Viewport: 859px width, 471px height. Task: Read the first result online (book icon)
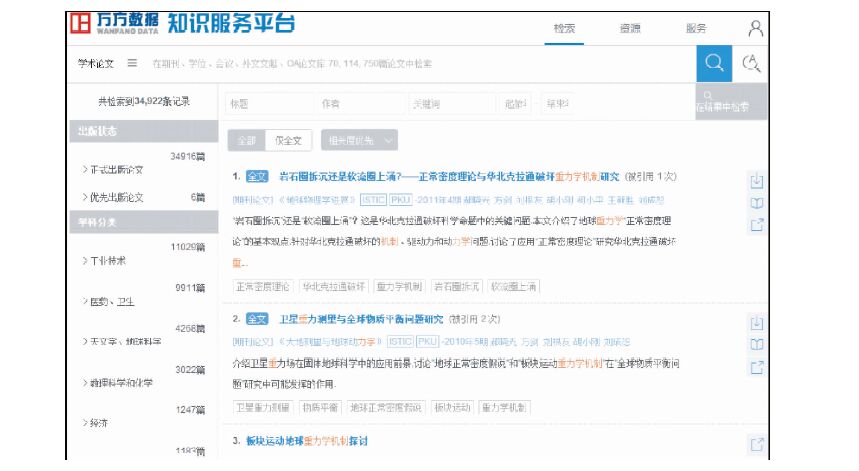click(x=757, y=203)
